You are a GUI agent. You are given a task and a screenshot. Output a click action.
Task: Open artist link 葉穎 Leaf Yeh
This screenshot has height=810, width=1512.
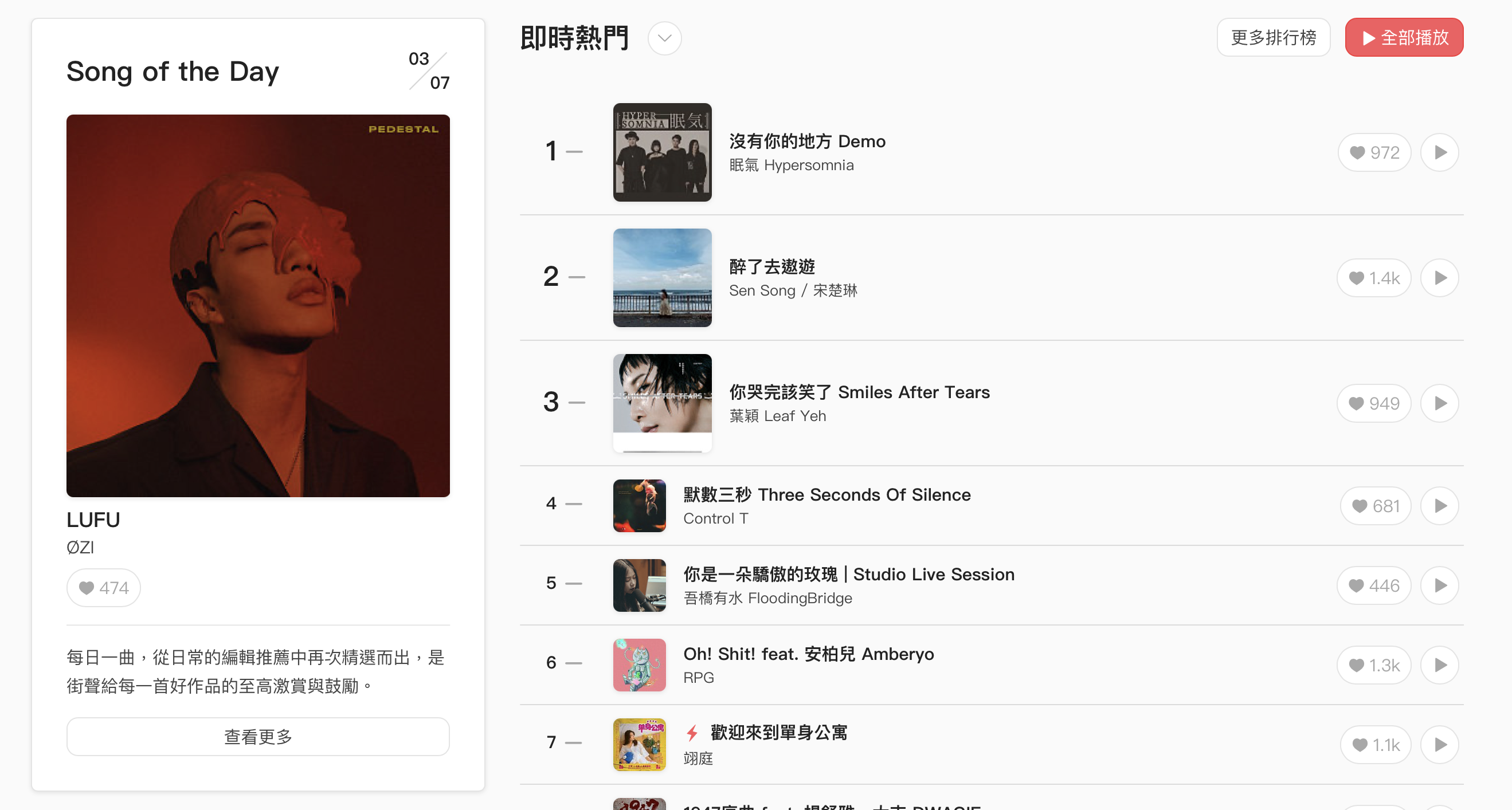coord(777,416)
